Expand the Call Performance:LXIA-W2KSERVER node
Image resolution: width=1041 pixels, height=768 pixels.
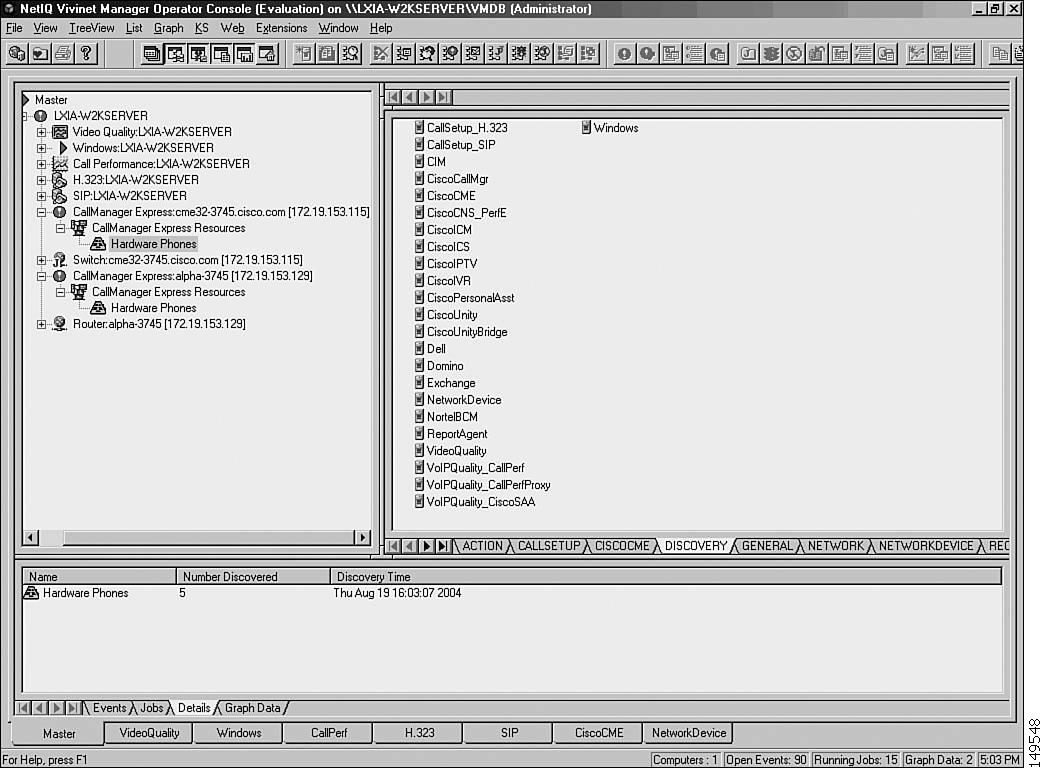click(41, 164)
